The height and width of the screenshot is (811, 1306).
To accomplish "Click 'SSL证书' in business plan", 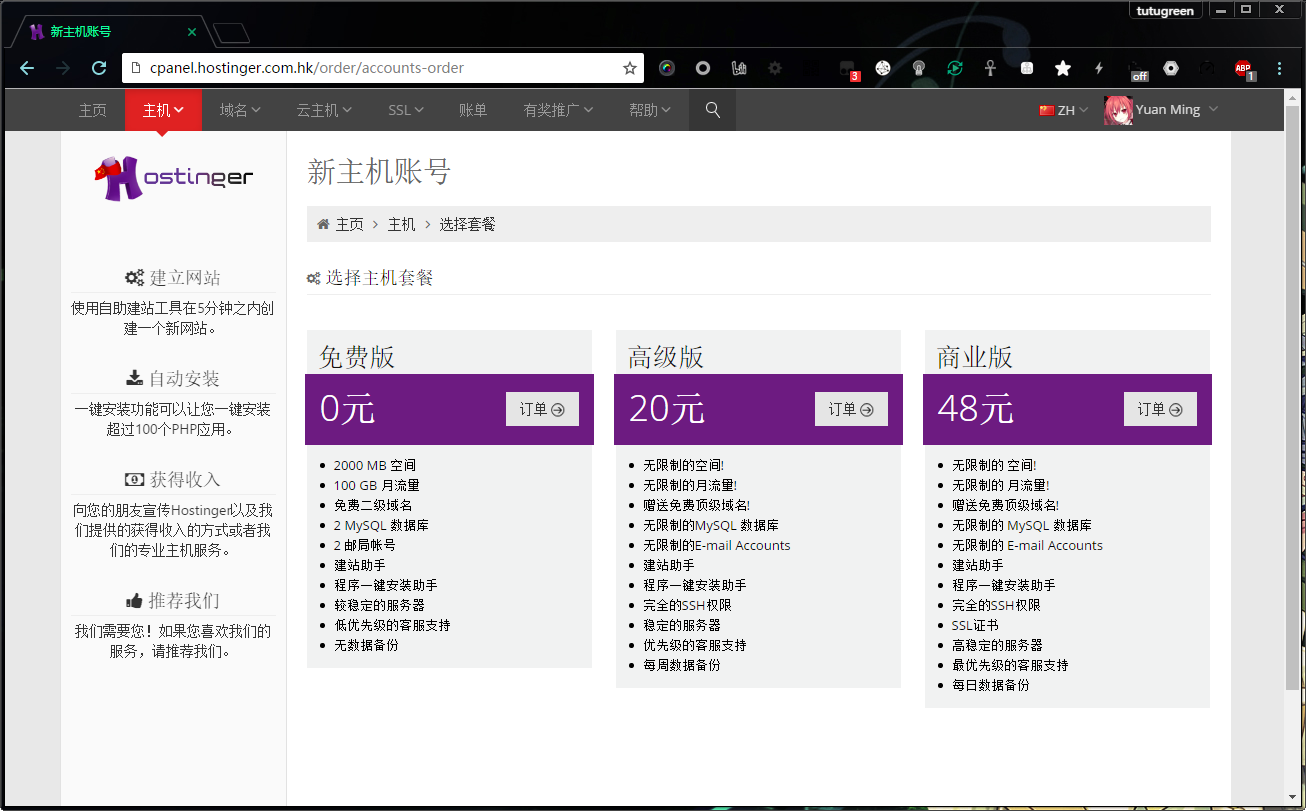I will coord(975,625).
